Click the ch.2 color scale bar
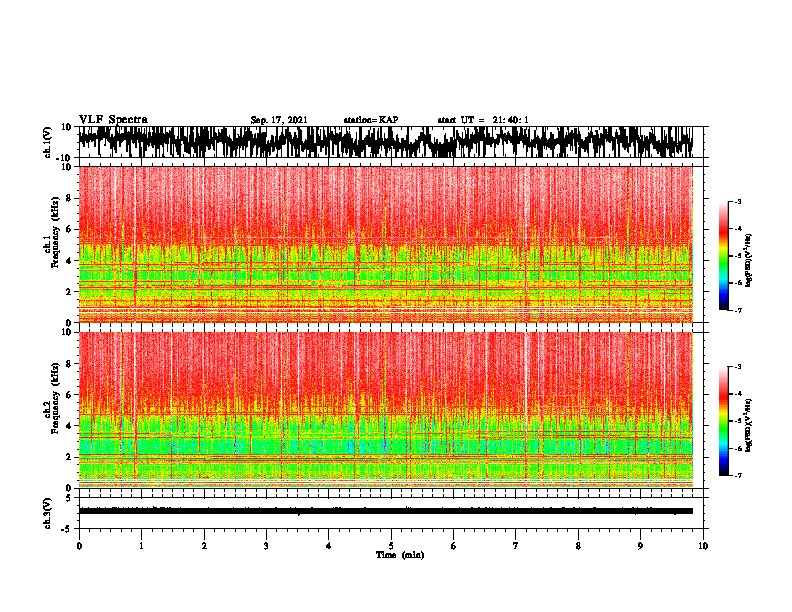 [x=724, y=421]
